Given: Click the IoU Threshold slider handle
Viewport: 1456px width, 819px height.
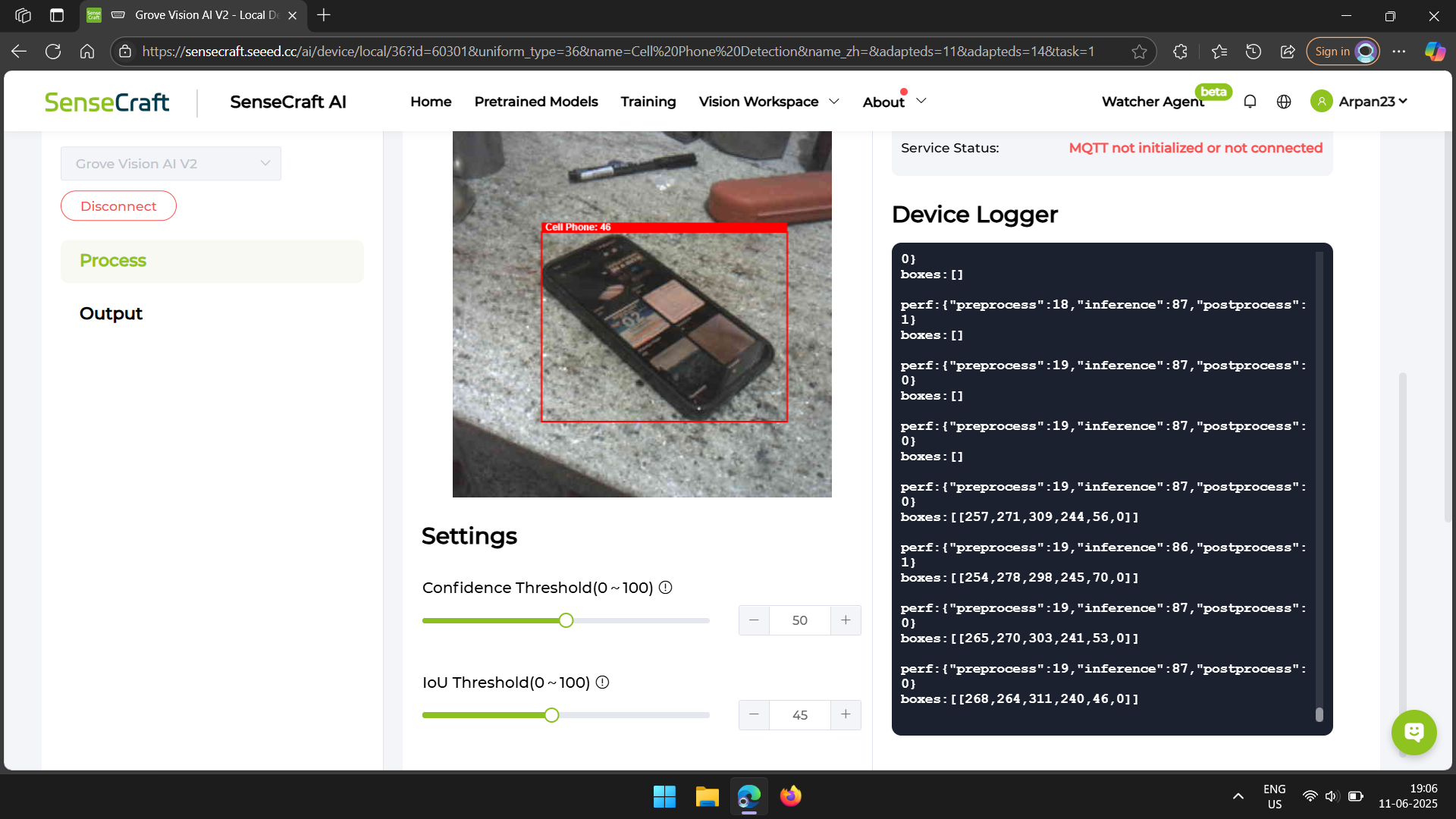Looking at the screenshot, I should (x=551, y=715).
